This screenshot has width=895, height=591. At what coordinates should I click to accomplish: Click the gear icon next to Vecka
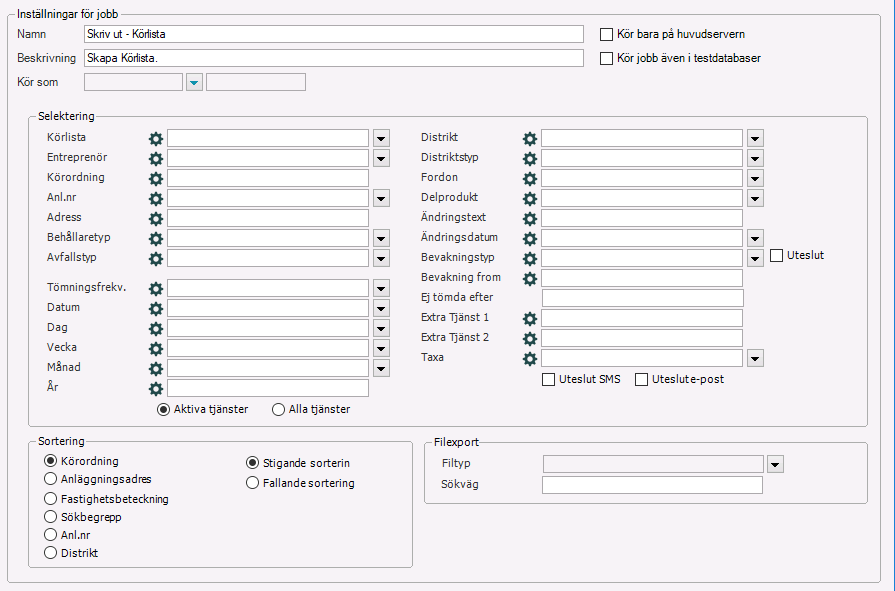(x=156, y=349)
